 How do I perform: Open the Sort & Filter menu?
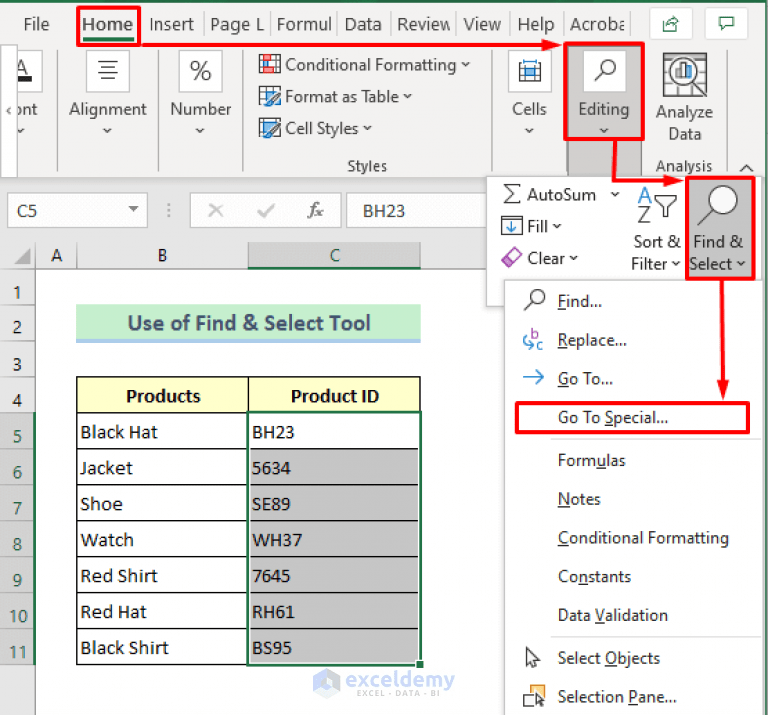pos(656,229)
